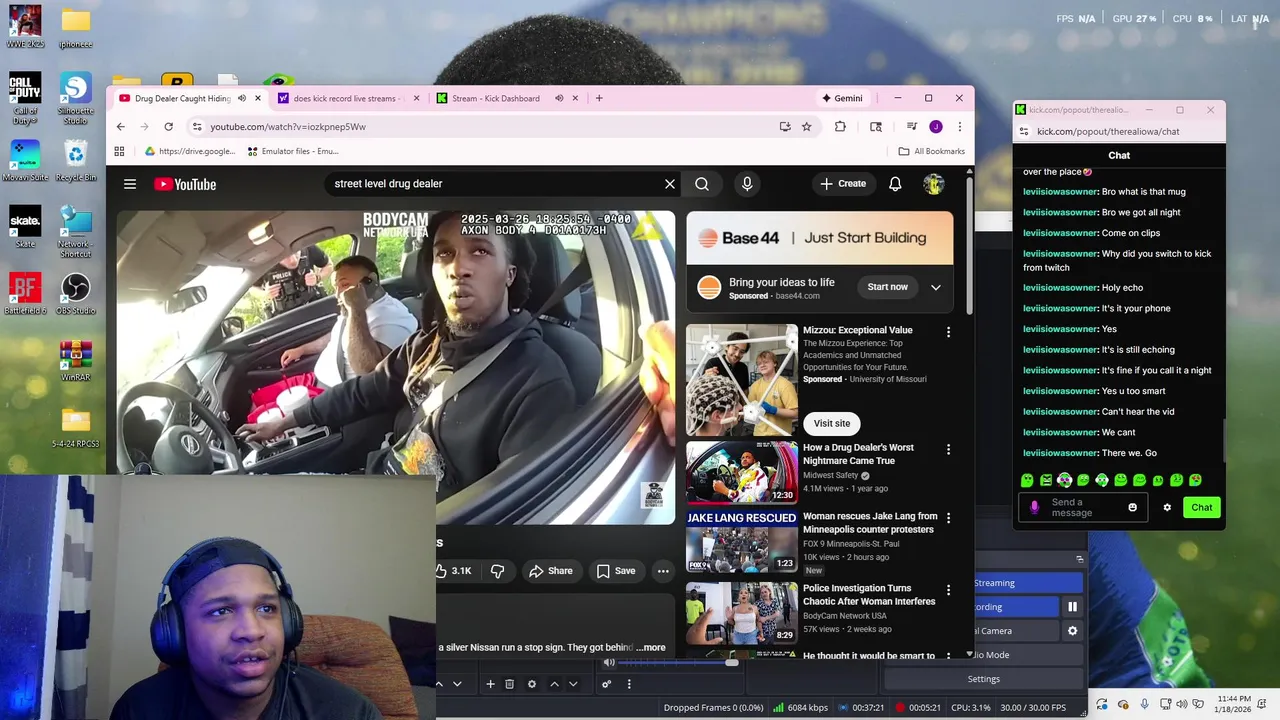Open media controls icon in Chrome toolbar
Viewport: 1280px width, 720px height.
click(x=911, y=127)
